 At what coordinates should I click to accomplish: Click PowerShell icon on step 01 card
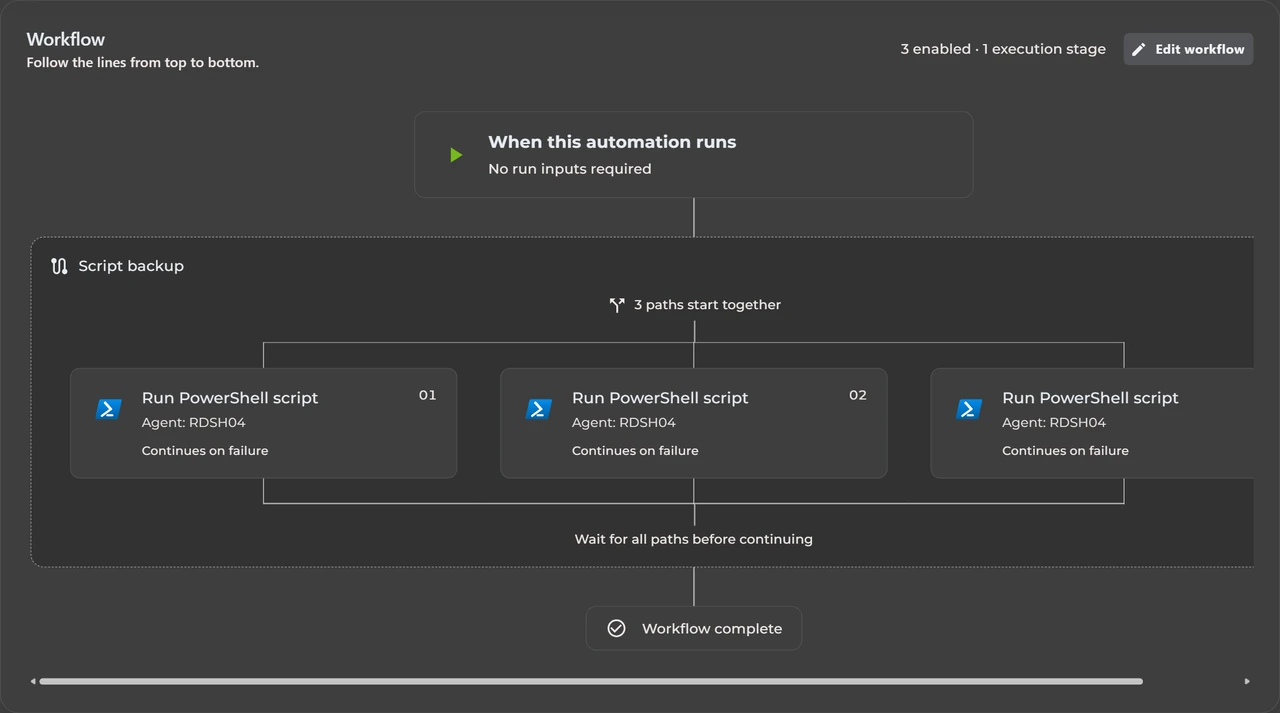[x=109, y=409]
